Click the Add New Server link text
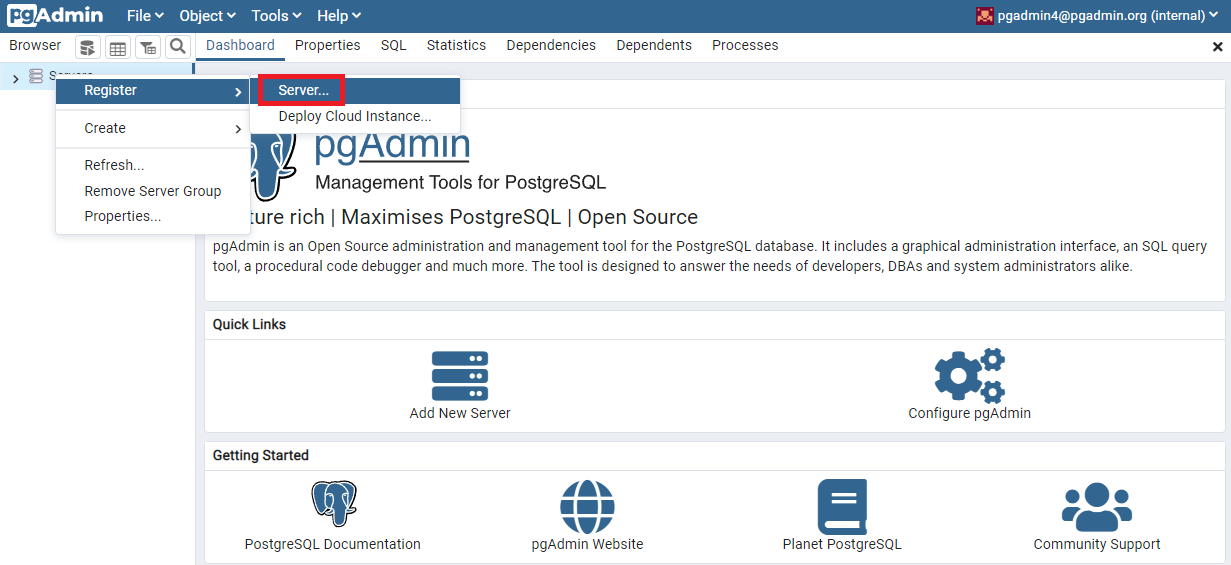Viewport: 1231px width, 565px height. pos(460,413)
